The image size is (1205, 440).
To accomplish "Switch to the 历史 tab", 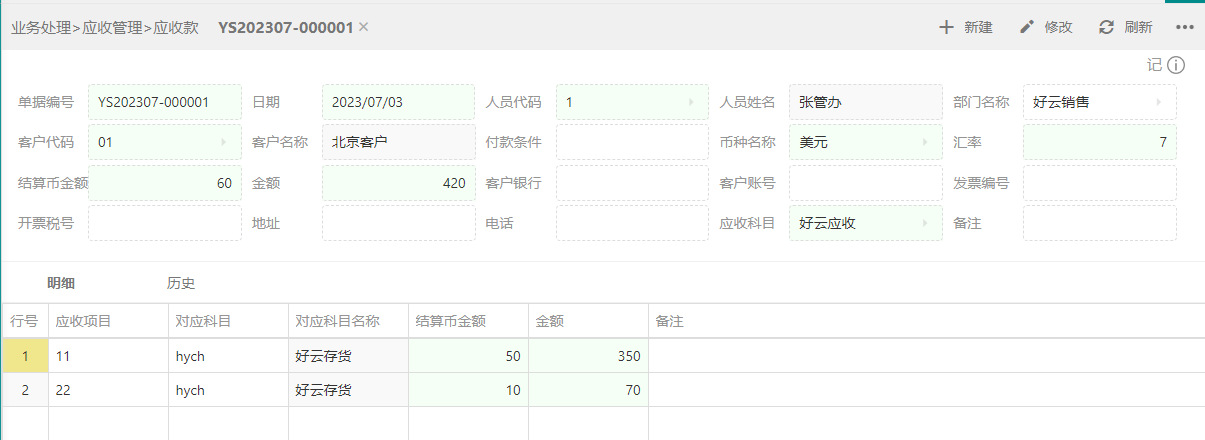I will coord(181,283).
